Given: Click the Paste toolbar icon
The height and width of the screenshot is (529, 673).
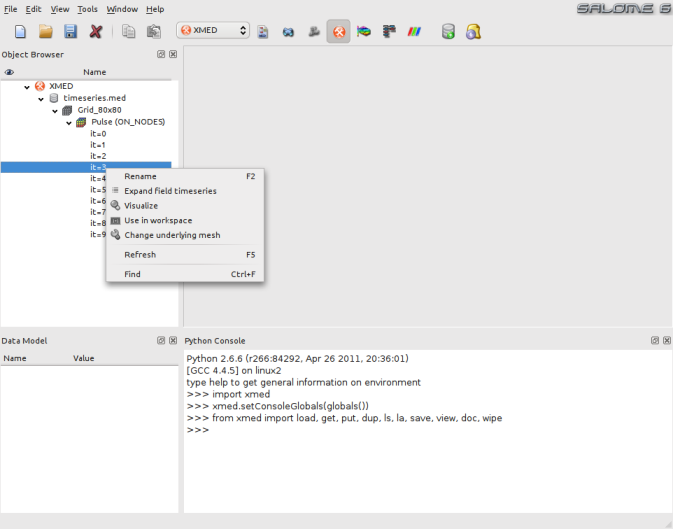Looking at the screenshot, I should 154,31.
